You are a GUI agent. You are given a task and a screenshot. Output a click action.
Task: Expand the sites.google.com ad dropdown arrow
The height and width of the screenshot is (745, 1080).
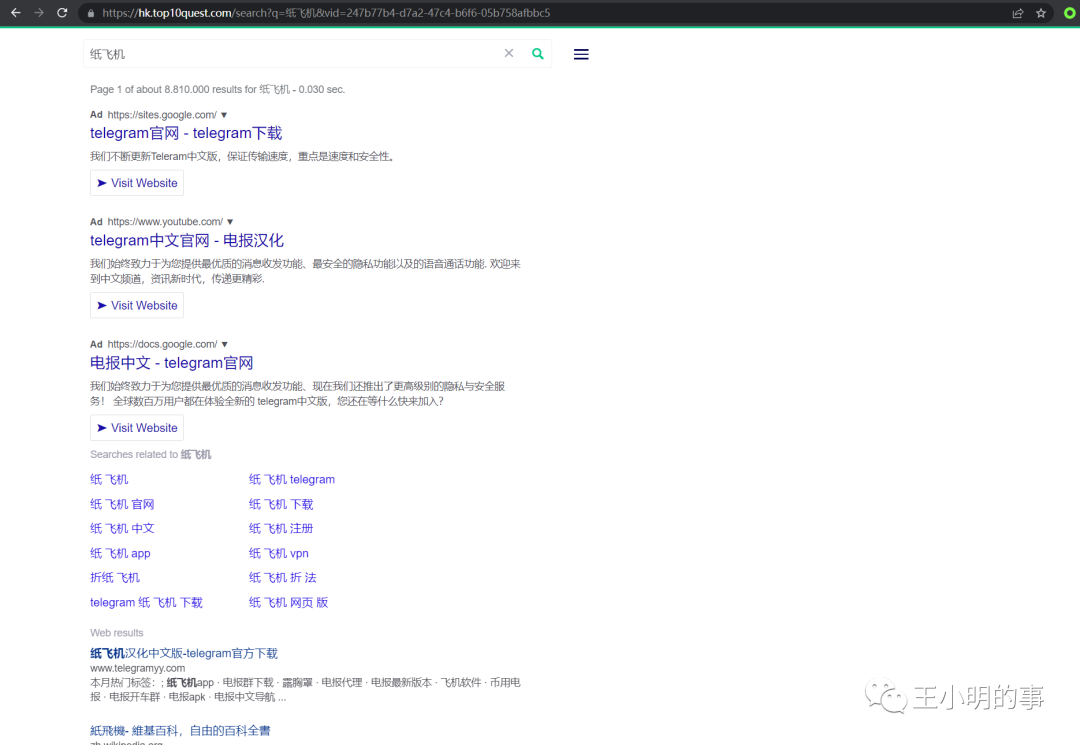click(x=224, y=115)
